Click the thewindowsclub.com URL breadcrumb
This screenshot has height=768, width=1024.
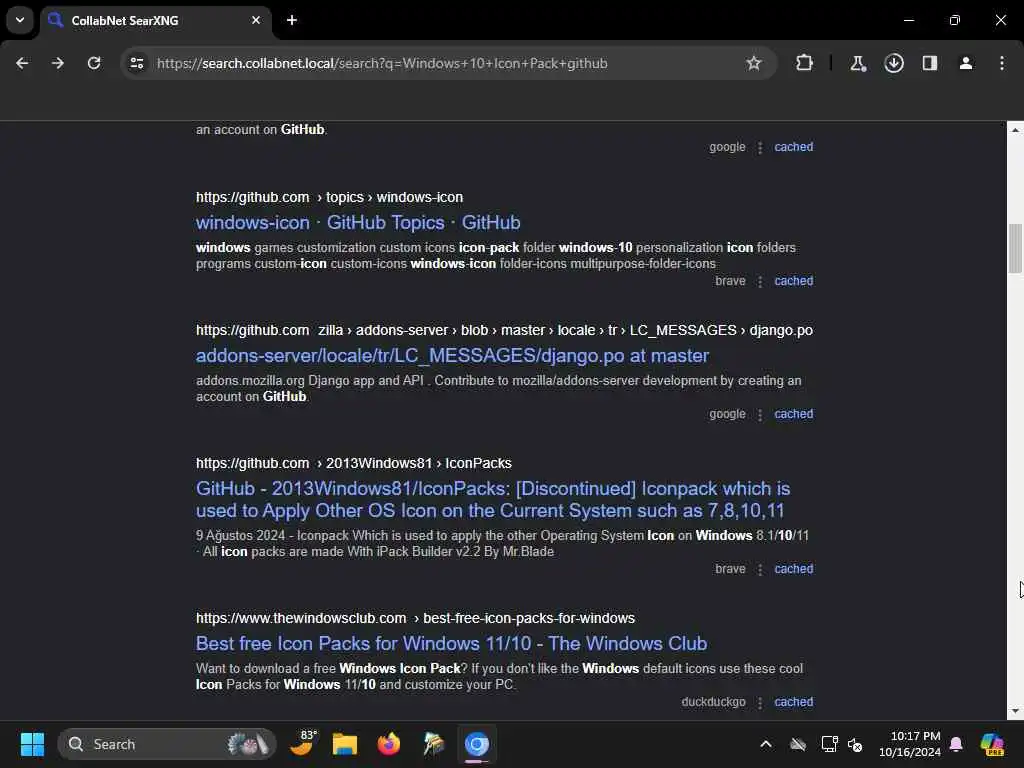click(415, 618)
